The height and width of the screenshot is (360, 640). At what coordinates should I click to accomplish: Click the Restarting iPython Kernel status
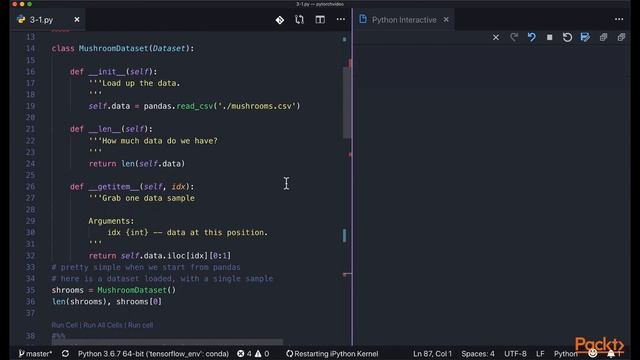(332, 353)
